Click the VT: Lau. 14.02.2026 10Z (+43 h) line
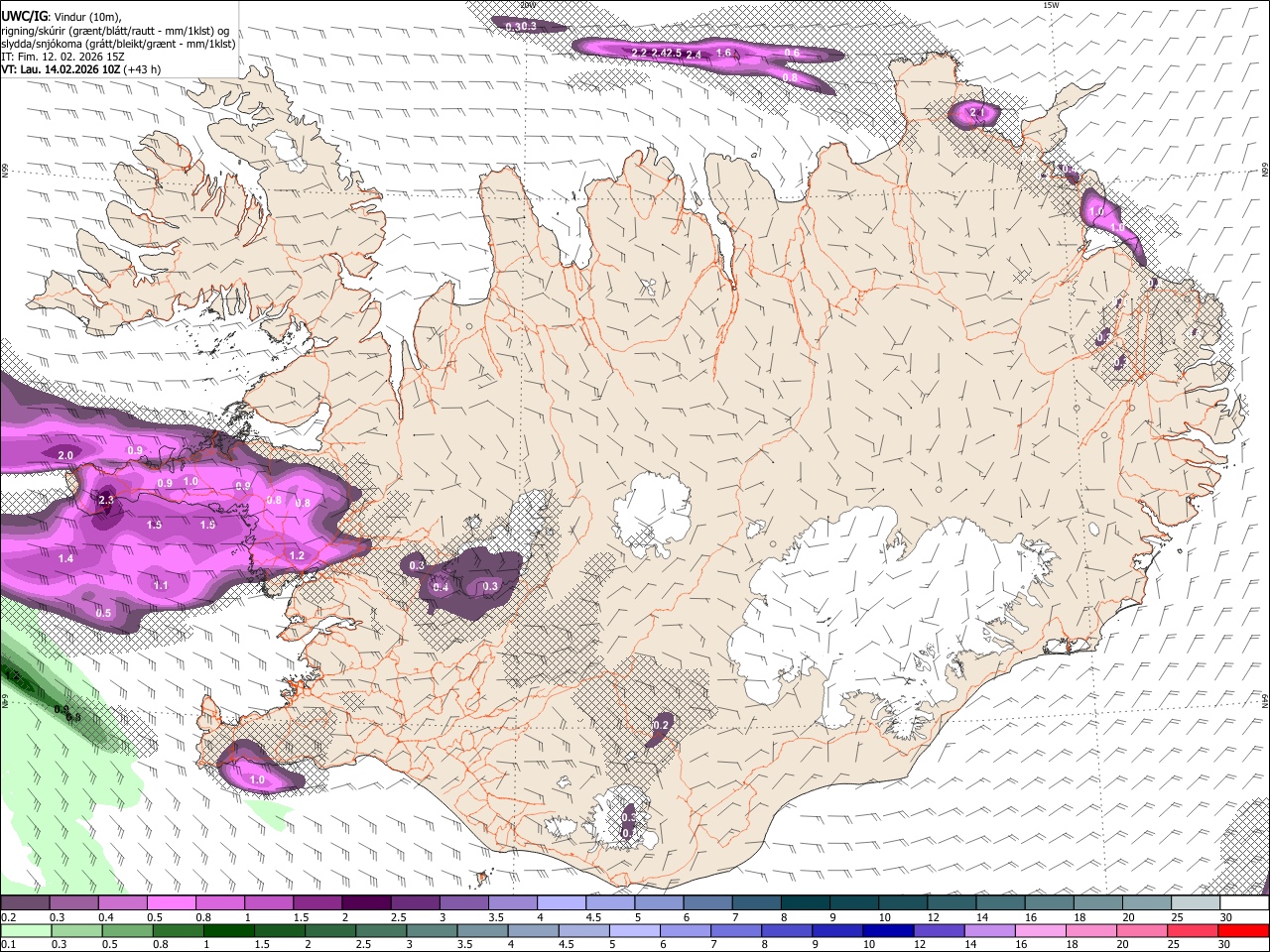This screenshot has height=952, width=1270. coord(80,70)
